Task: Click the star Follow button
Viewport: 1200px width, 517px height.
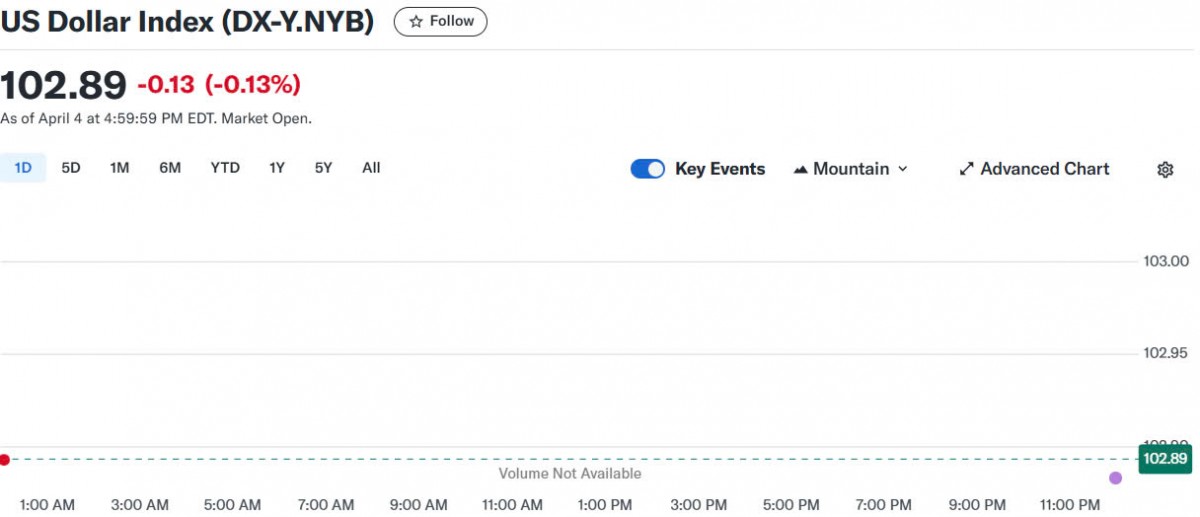Action: [440, 21]
